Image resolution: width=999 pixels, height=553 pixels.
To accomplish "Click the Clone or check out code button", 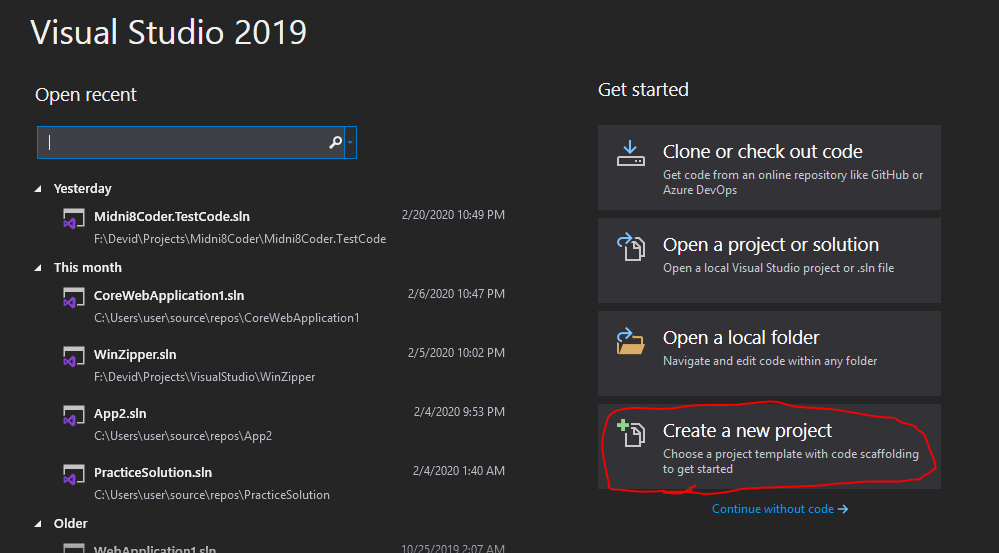I will point(769,168).
